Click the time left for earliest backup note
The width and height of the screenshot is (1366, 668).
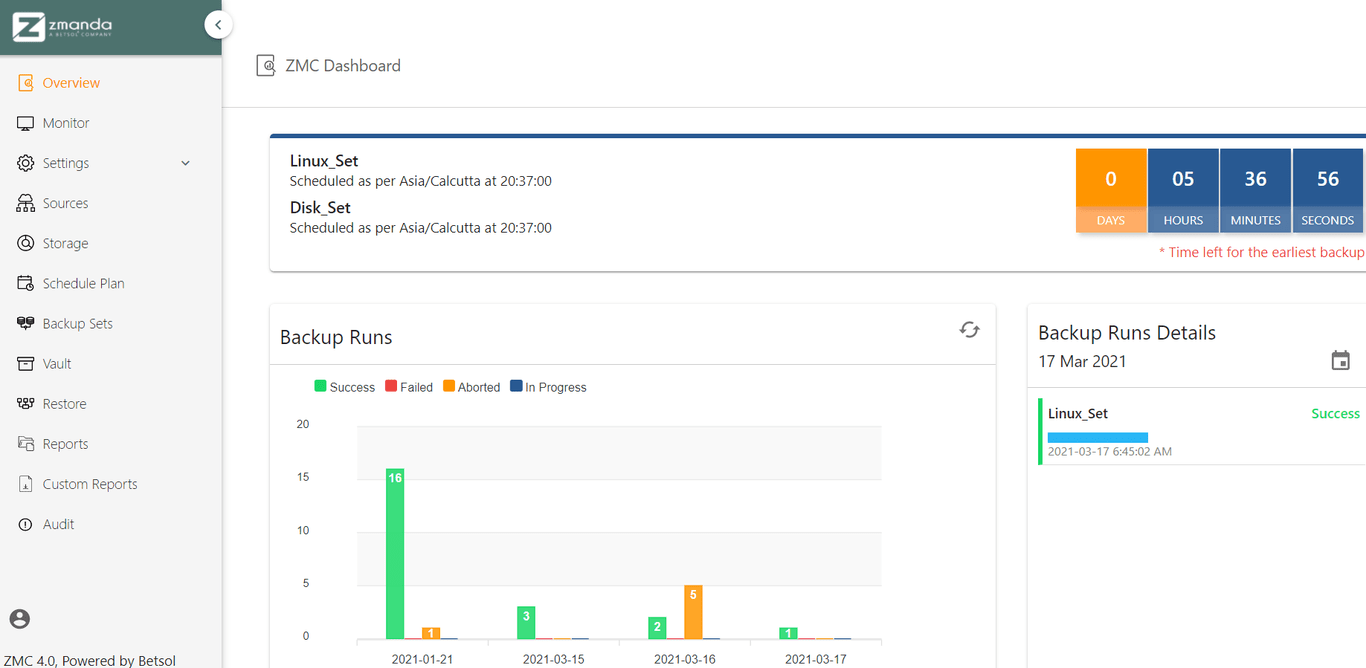[1262, 252]
